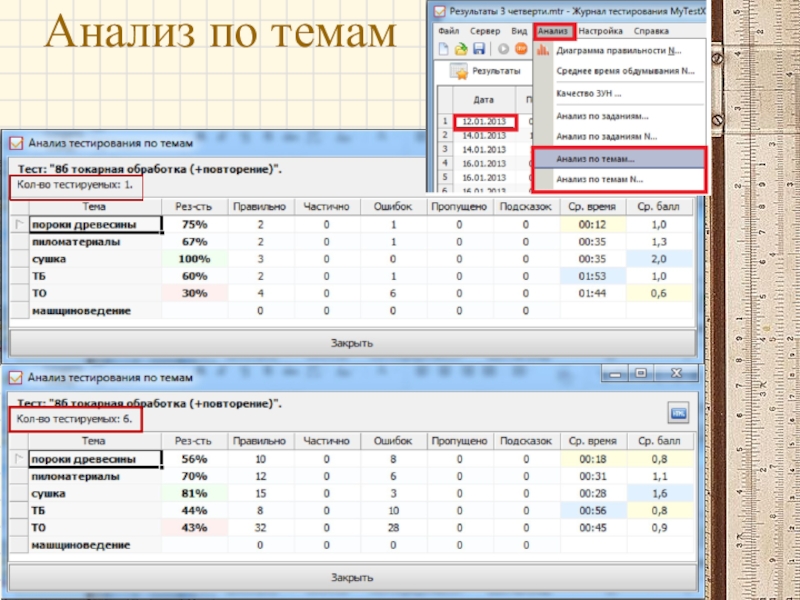Image resolution: width=800 pixels, height=600 pixels.
Task: Click the New file toolbar icon
Action: [445, 49]
